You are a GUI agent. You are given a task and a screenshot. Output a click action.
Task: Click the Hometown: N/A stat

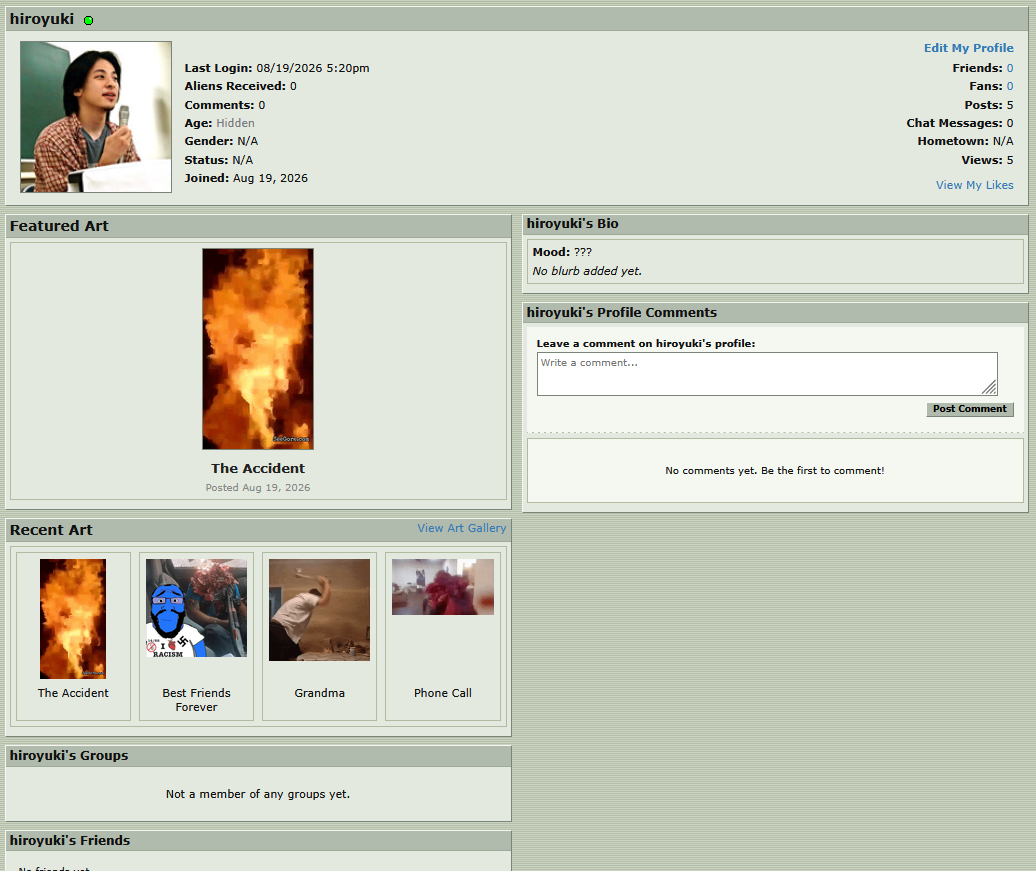point(965,141)
